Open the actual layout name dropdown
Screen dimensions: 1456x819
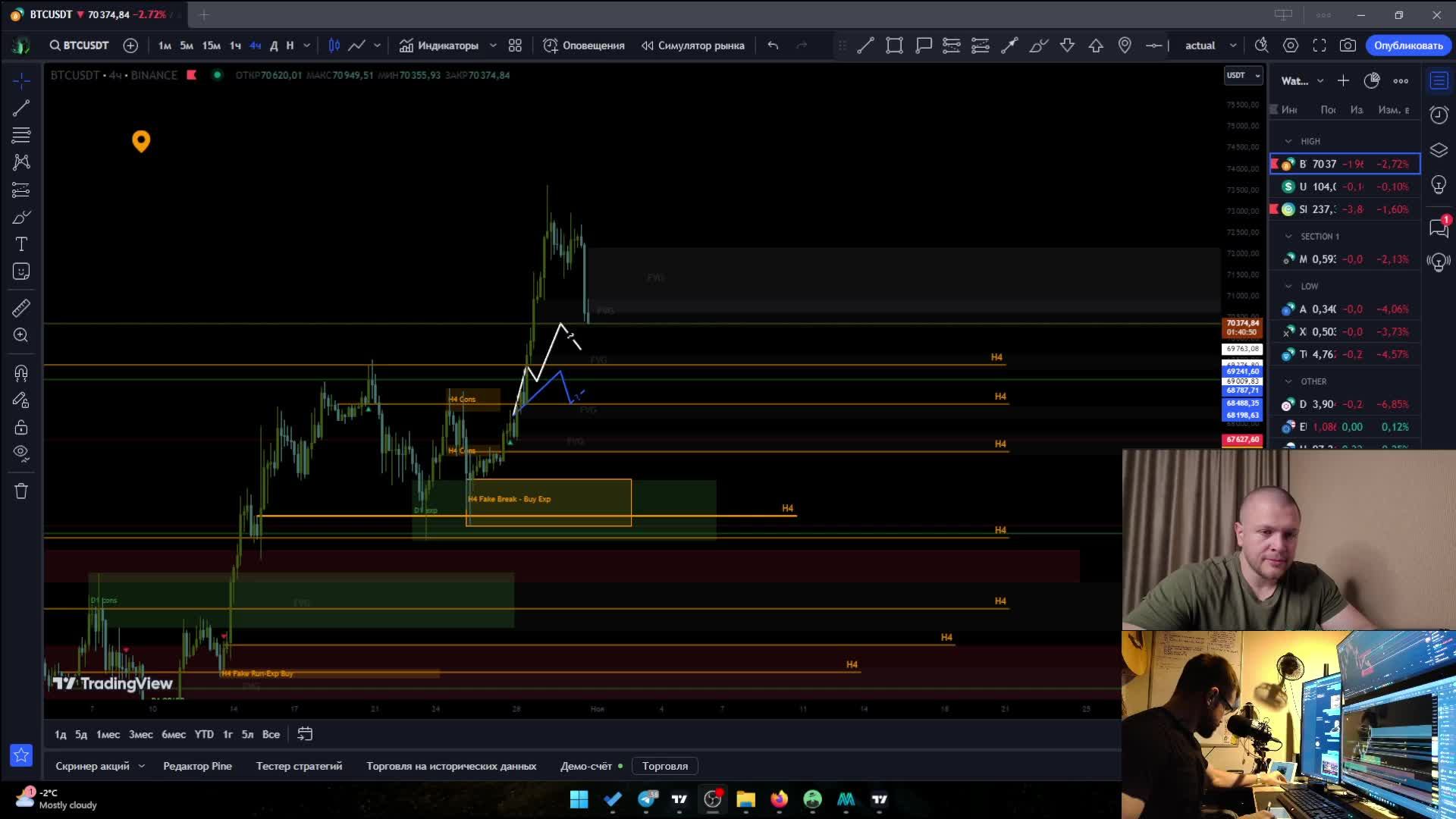click(x=1211, y=45)
